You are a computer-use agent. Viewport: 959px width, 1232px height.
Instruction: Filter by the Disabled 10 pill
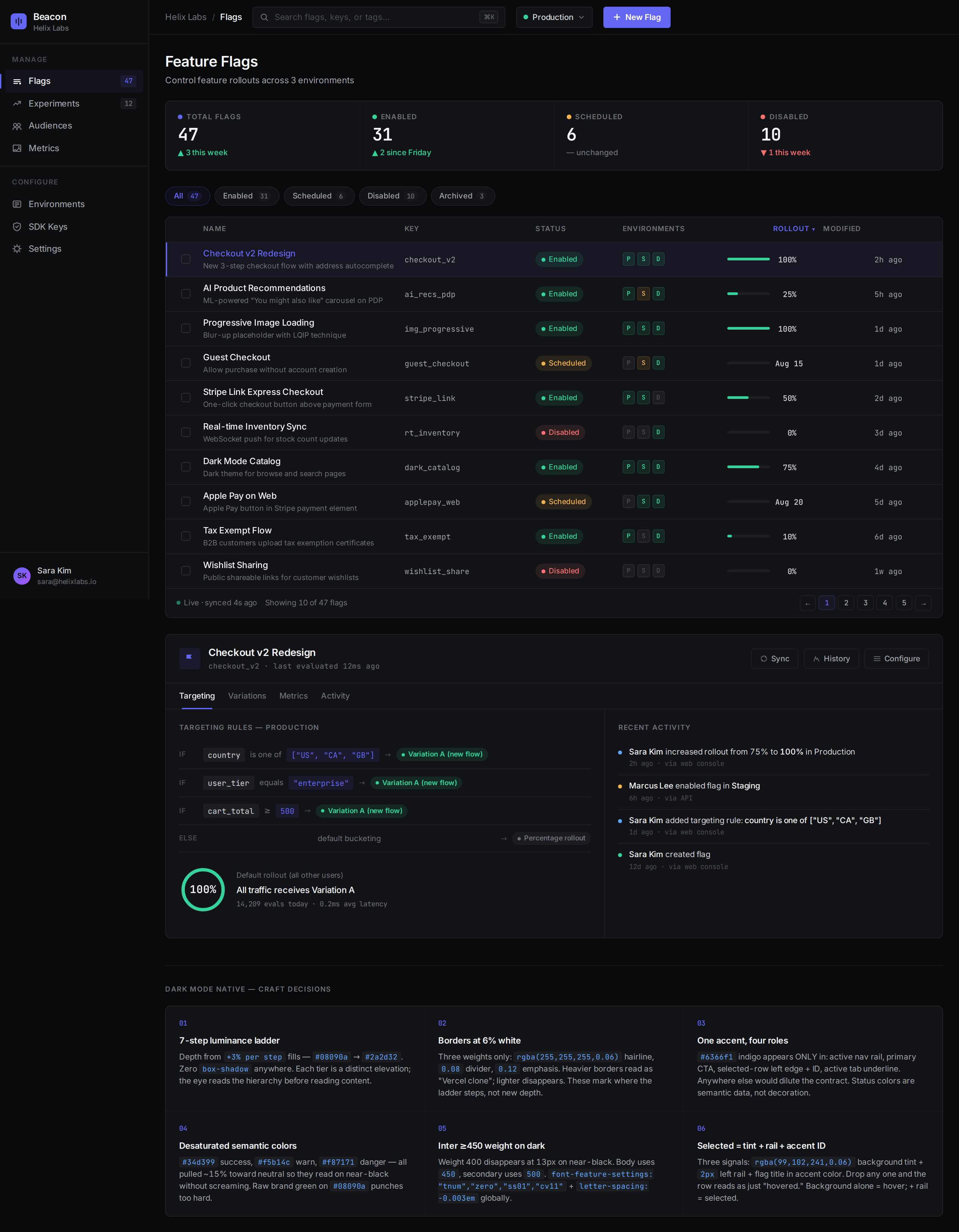point(392,196)
